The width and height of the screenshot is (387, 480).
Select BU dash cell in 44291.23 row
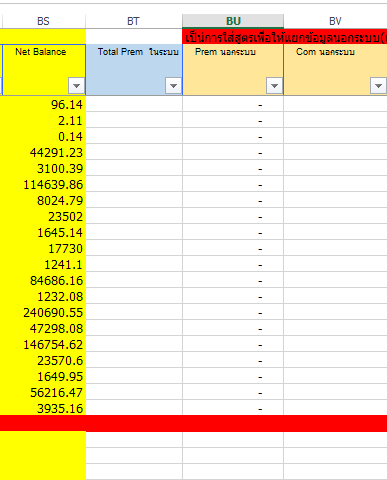[233, 153]
